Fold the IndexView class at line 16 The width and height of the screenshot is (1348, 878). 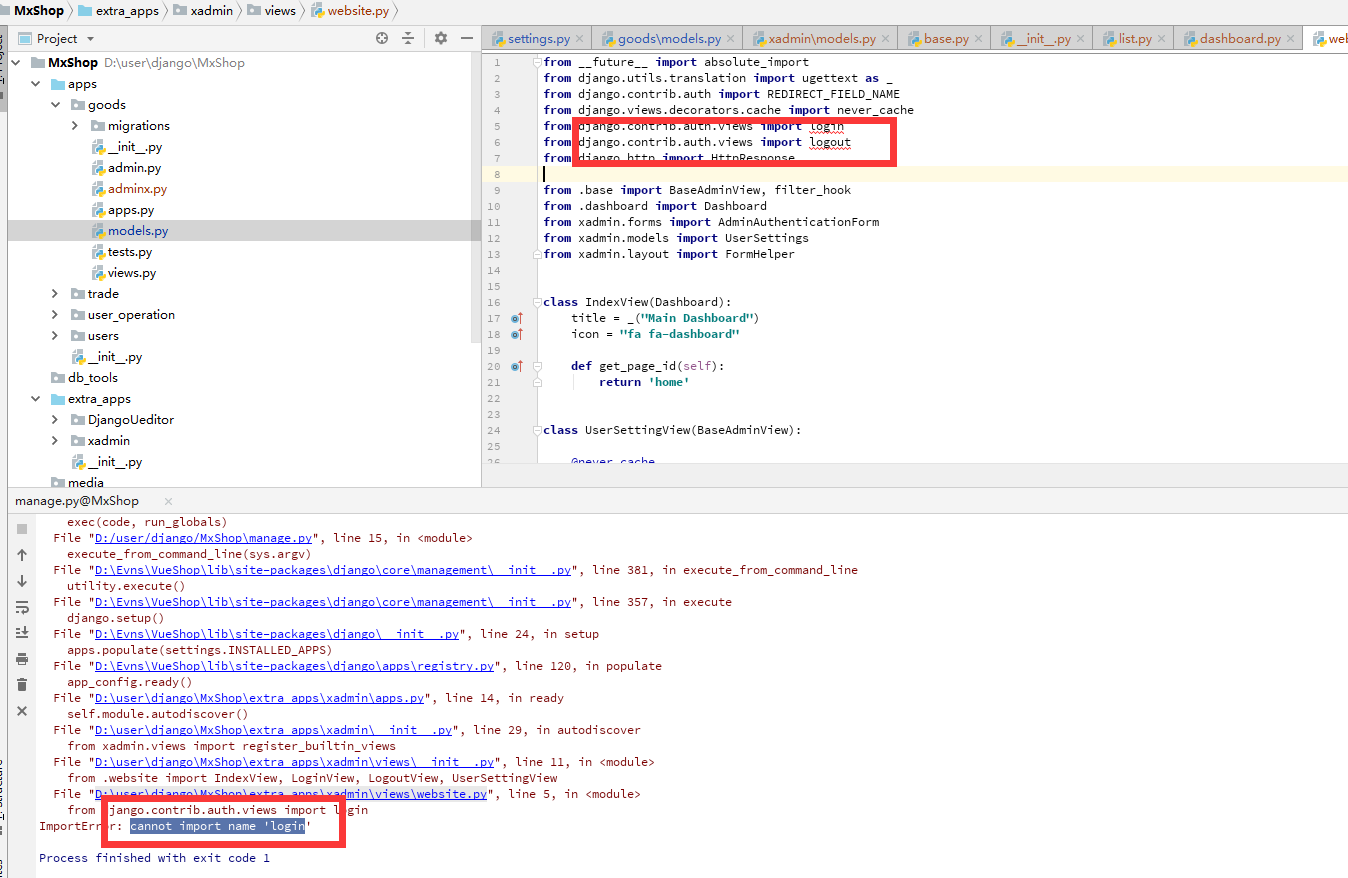point(537,302)
